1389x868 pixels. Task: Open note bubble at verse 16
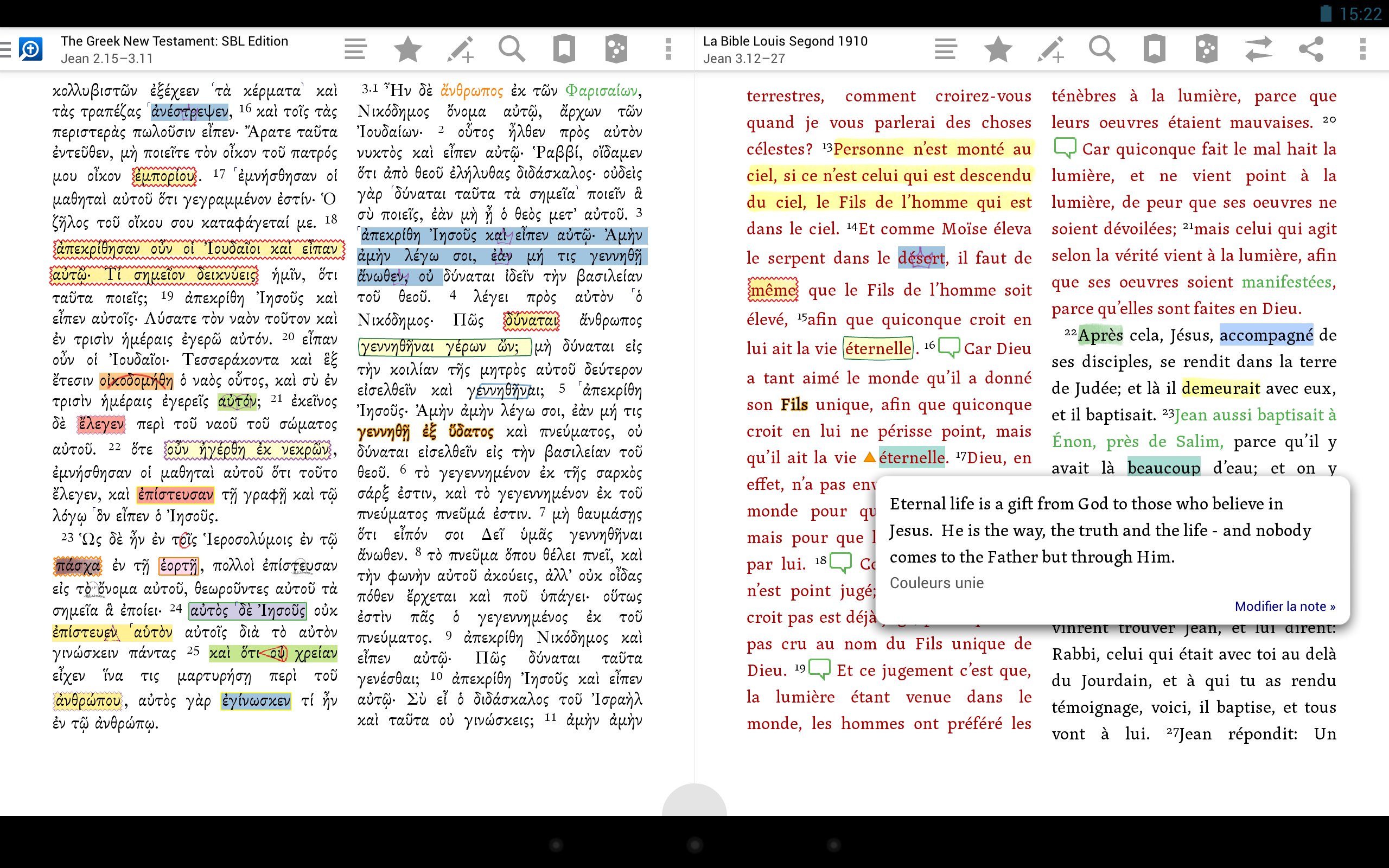click(949, 347)
